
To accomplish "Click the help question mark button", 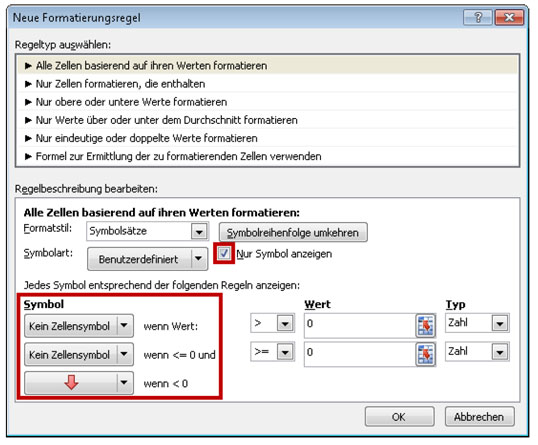I will [x=478, y=17].
